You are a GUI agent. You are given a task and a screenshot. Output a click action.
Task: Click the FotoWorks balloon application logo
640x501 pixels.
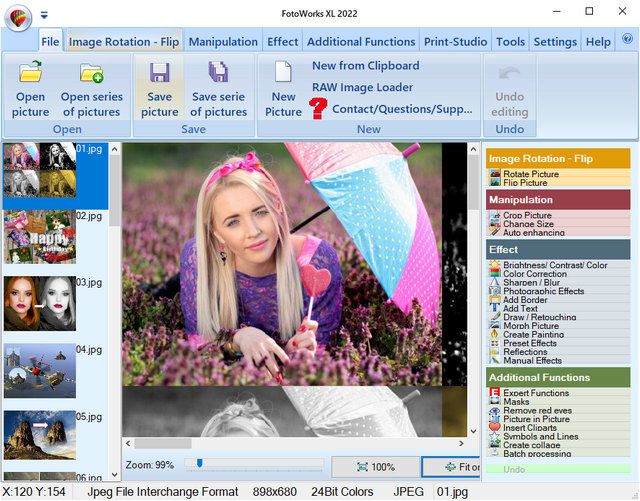coord(18,14)
